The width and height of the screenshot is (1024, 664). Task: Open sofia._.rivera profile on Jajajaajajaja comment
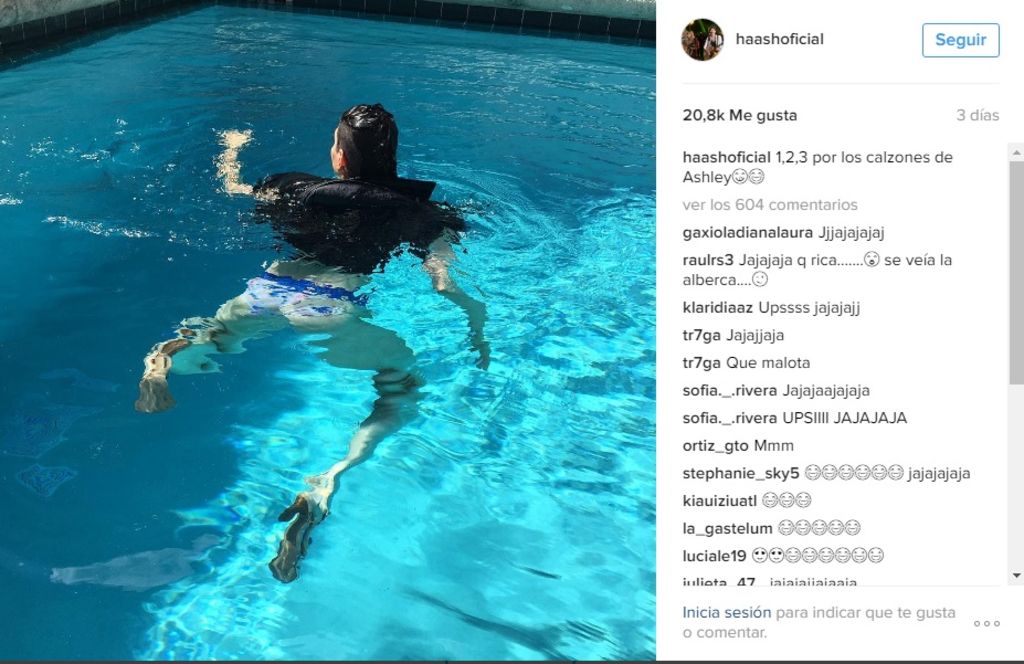point(729,390)
